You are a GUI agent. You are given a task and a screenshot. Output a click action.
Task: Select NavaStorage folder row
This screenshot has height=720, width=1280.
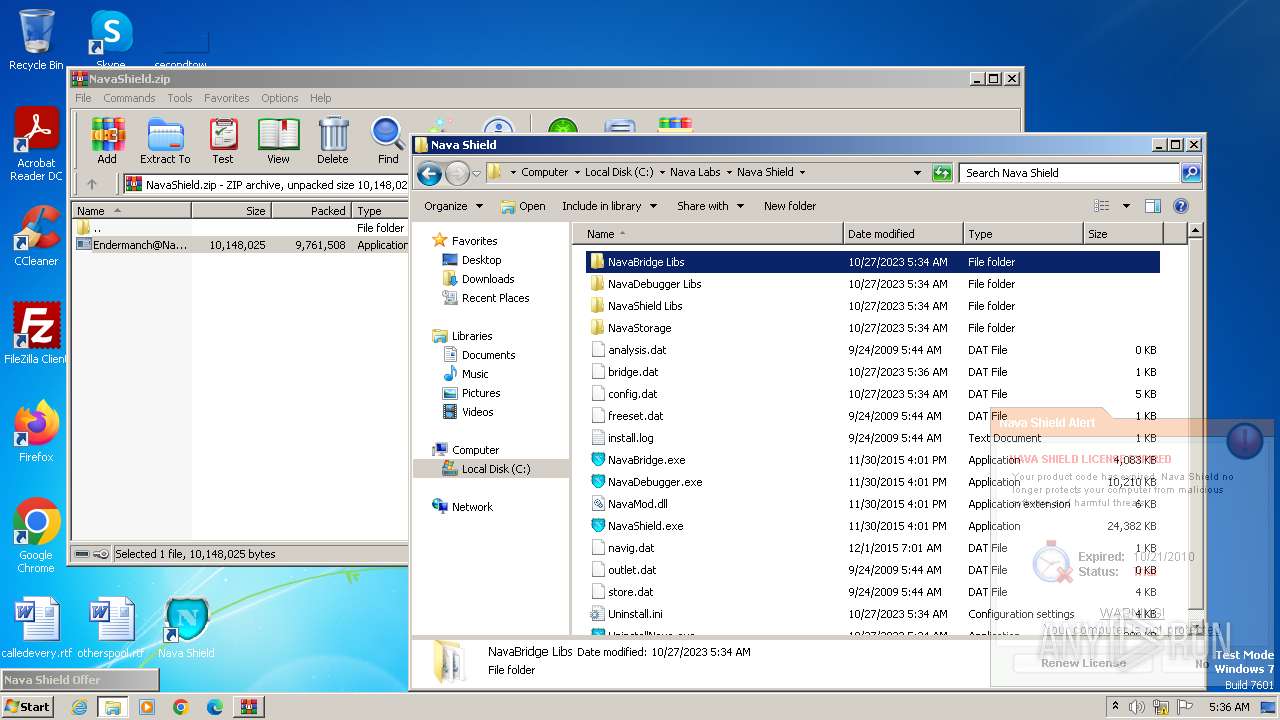872,328
